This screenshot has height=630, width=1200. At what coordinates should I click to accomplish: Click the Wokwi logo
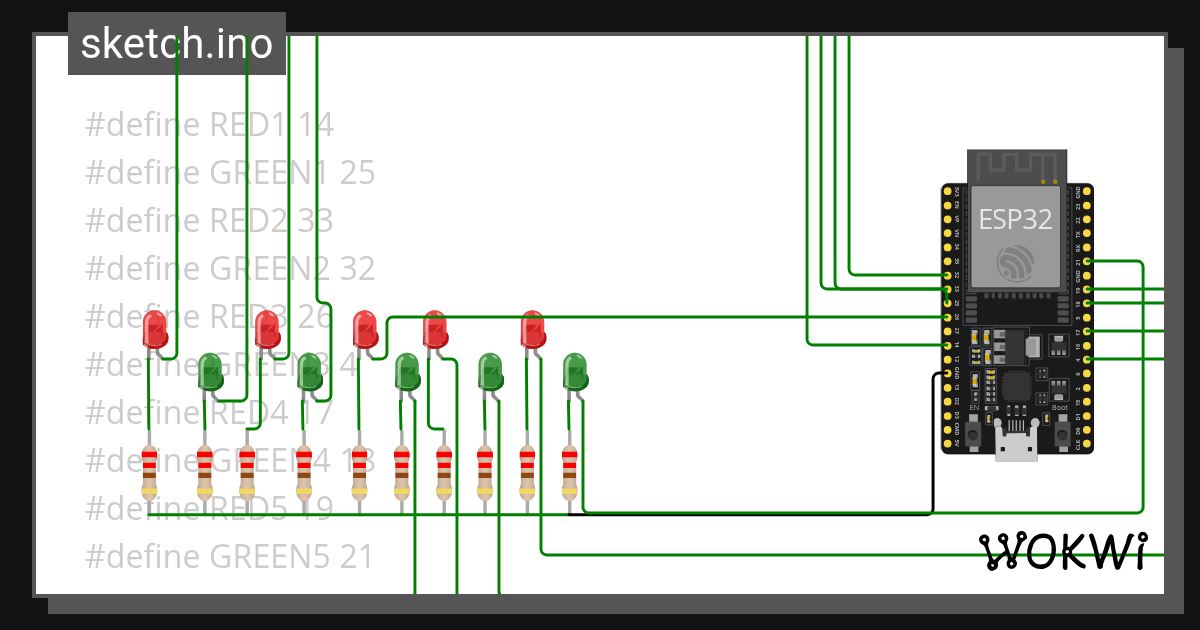pyautogui.click(x=1065, y=549)
